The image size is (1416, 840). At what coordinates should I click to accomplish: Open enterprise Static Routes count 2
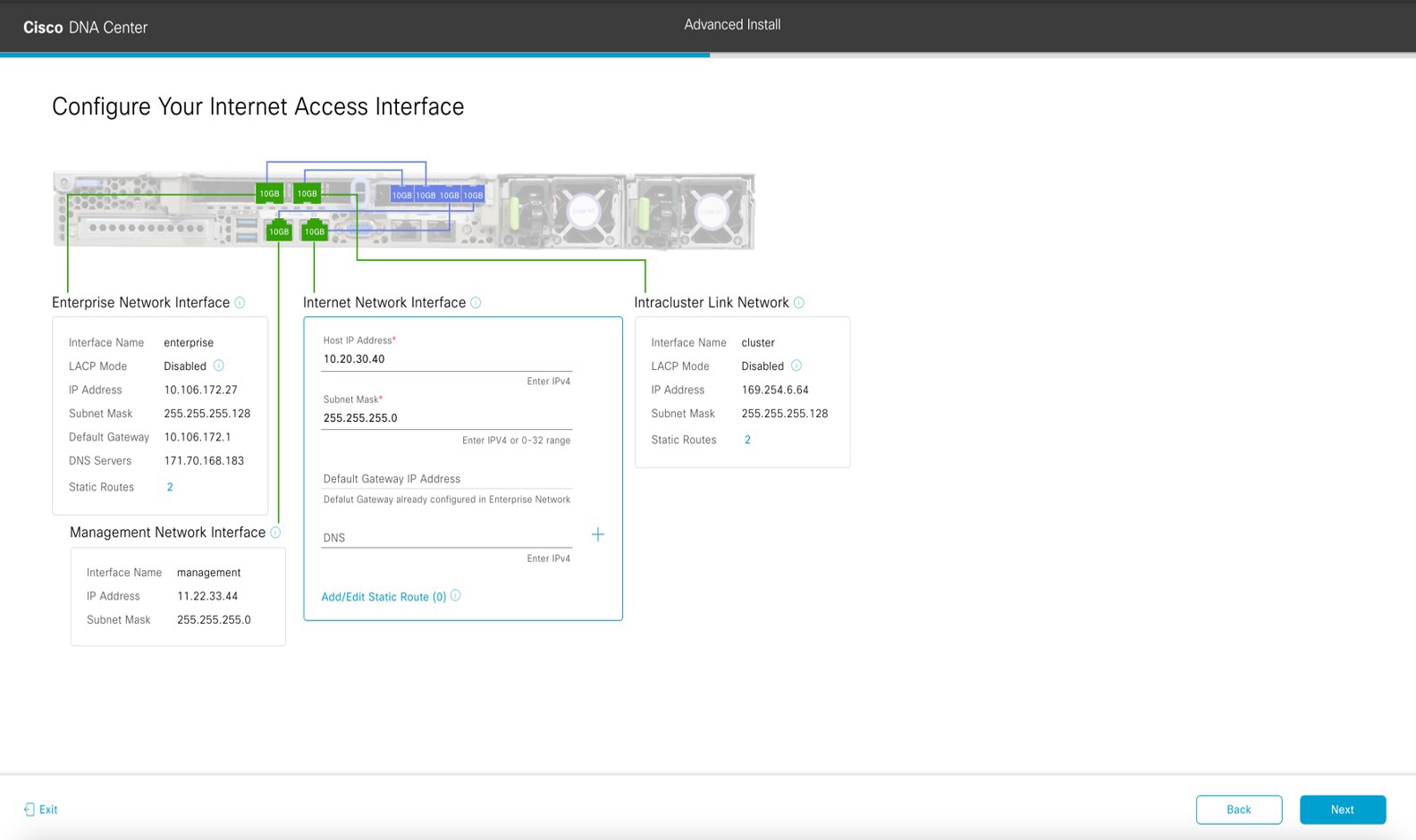(x=170, y=487)
